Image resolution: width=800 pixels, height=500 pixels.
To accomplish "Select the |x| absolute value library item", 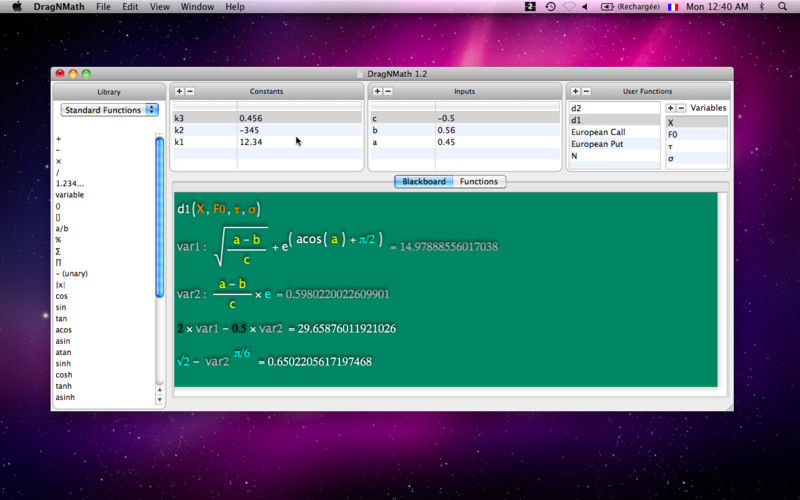I will click(60, 285).
